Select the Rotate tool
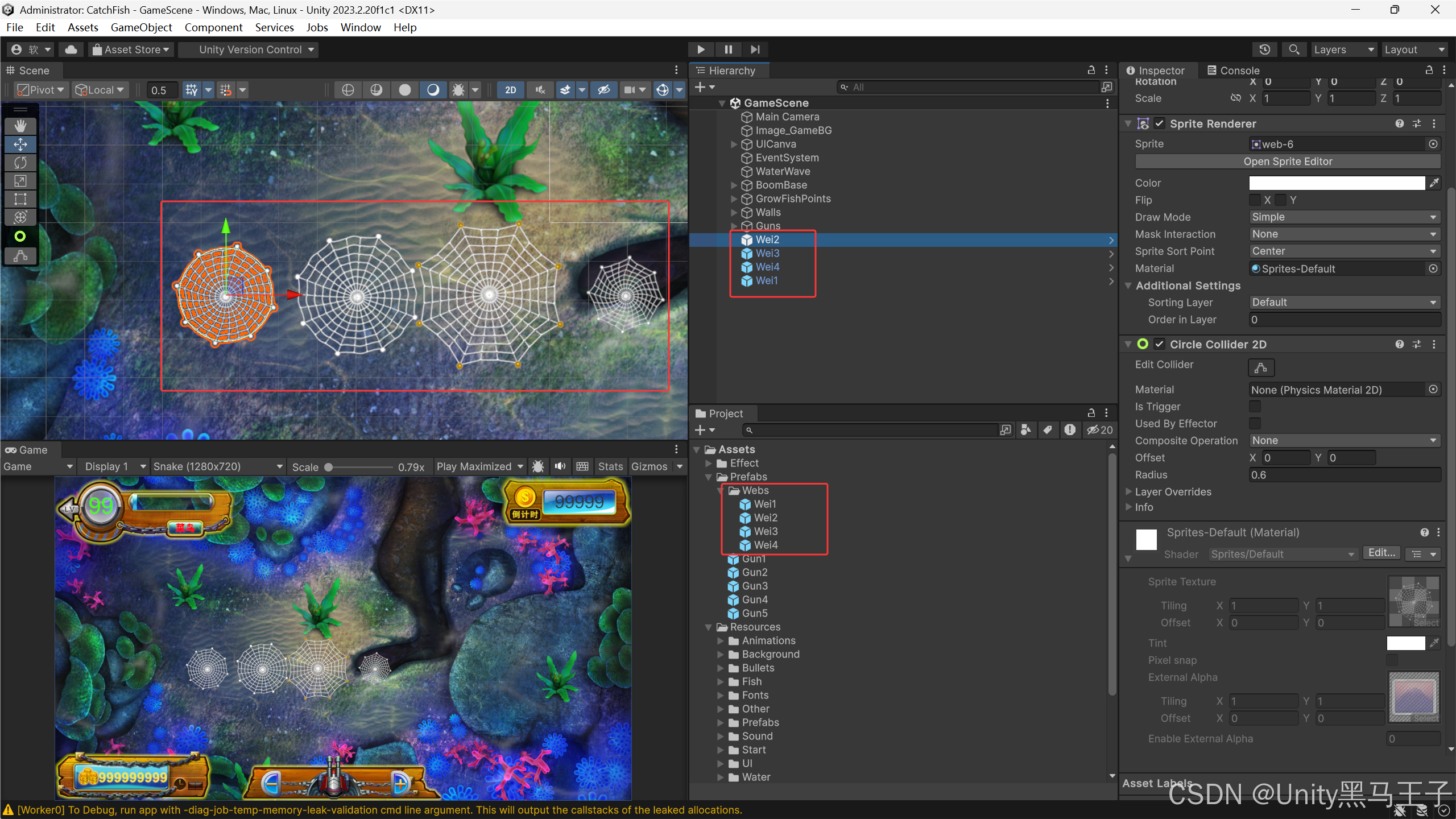 (20, 163)
